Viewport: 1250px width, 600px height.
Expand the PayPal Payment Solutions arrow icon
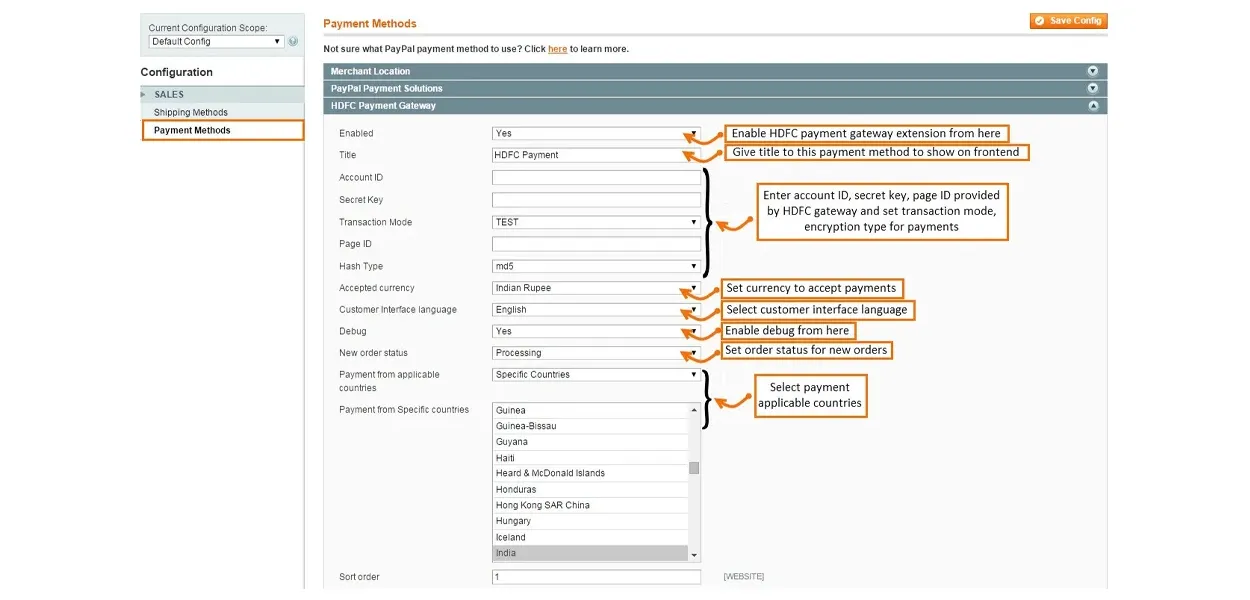coord(1092,88)
